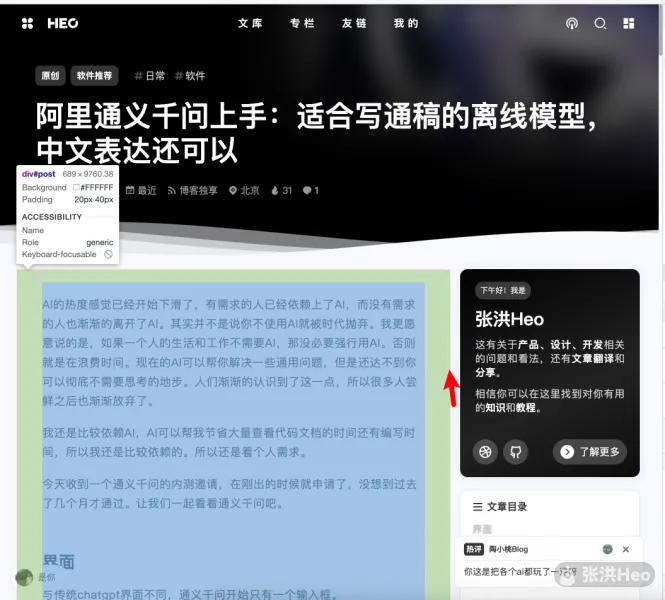Click the first article paragraph starting AI的热度

tap(229, 352)
